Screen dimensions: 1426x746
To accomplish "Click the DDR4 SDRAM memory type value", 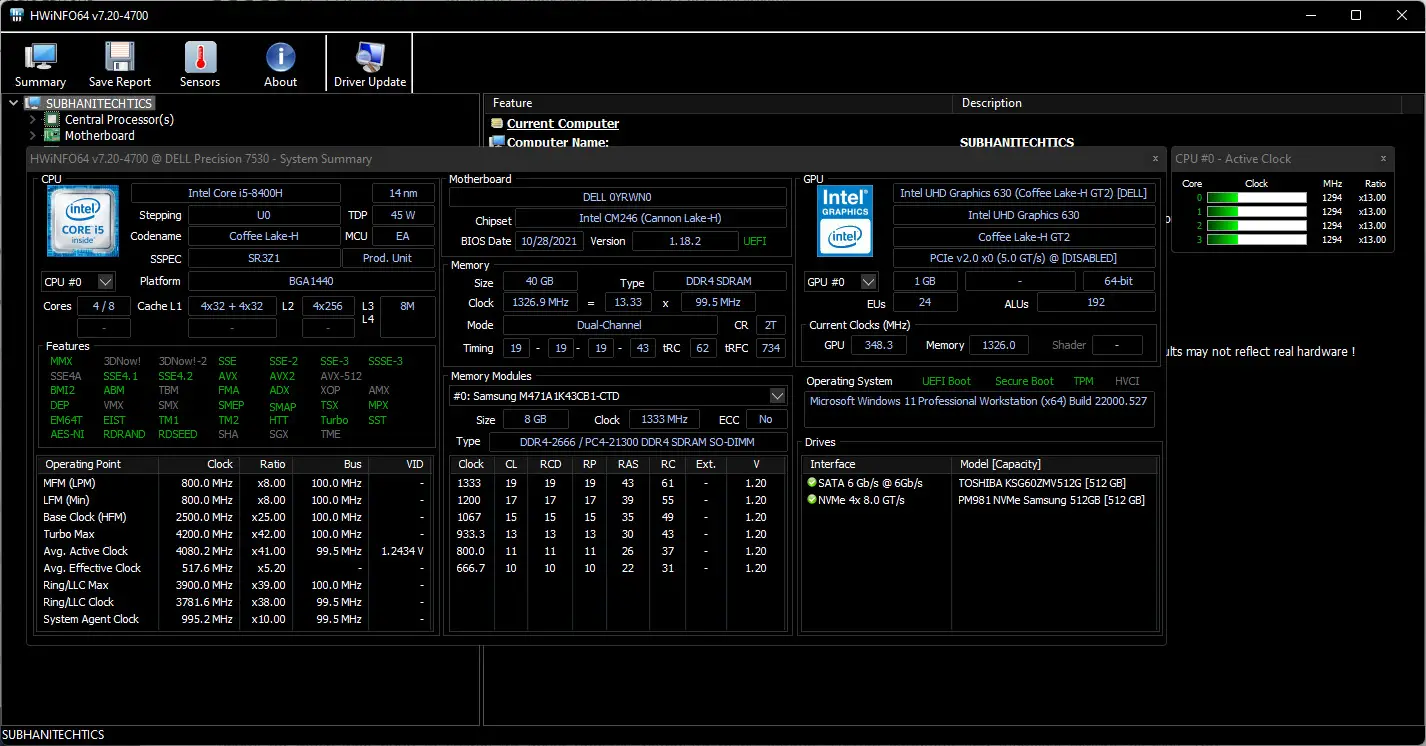I will 720,282.
